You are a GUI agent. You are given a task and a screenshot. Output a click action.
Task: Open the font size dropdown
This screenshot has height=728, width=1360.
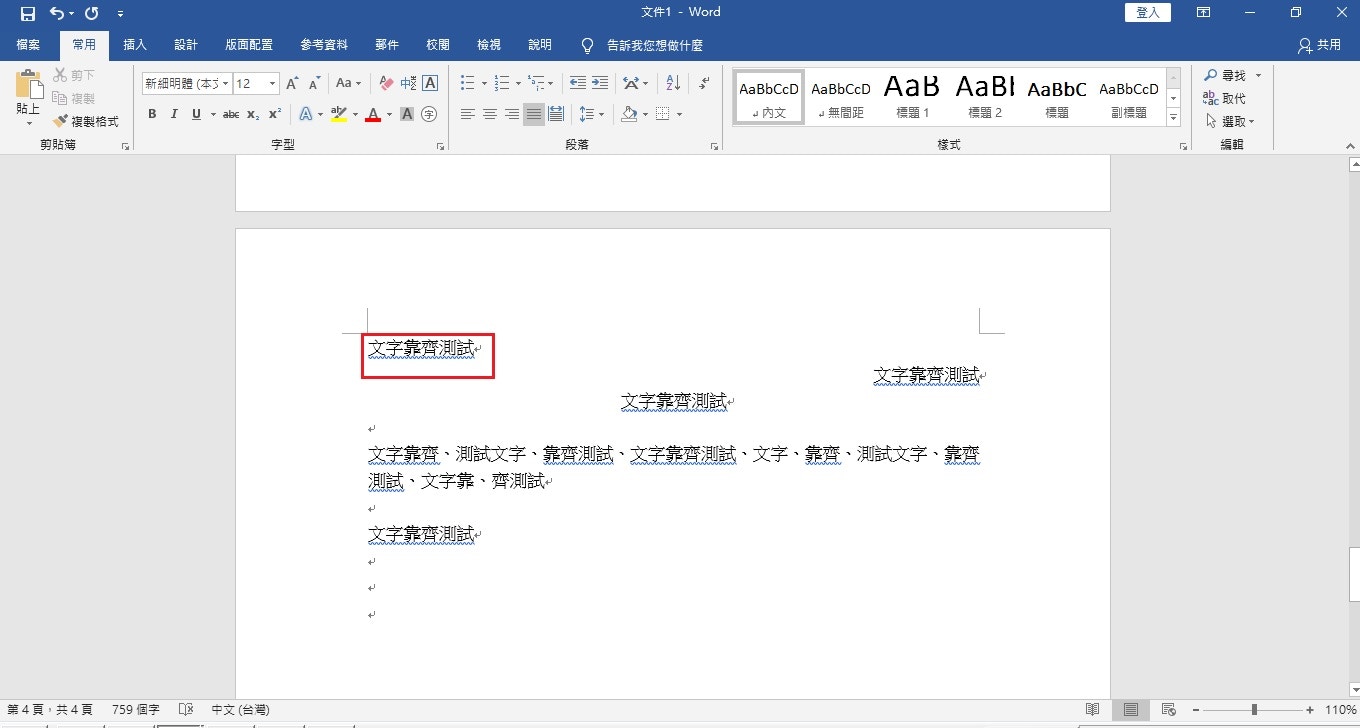click(x=272, y=84)
